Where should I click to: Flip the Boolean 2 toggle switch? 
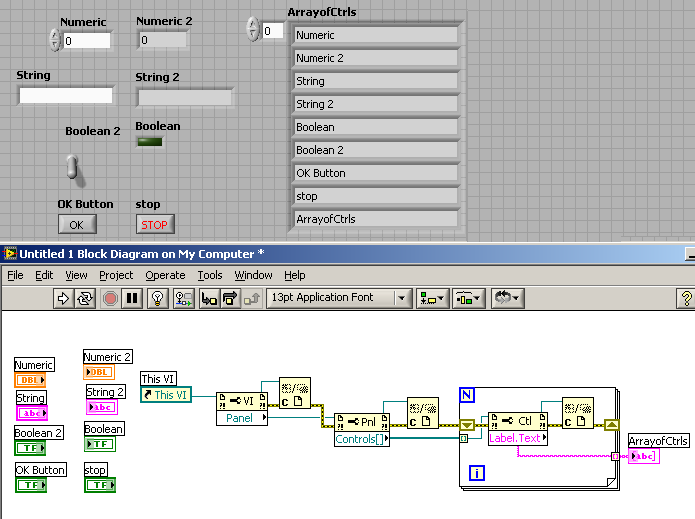[72, 167]
